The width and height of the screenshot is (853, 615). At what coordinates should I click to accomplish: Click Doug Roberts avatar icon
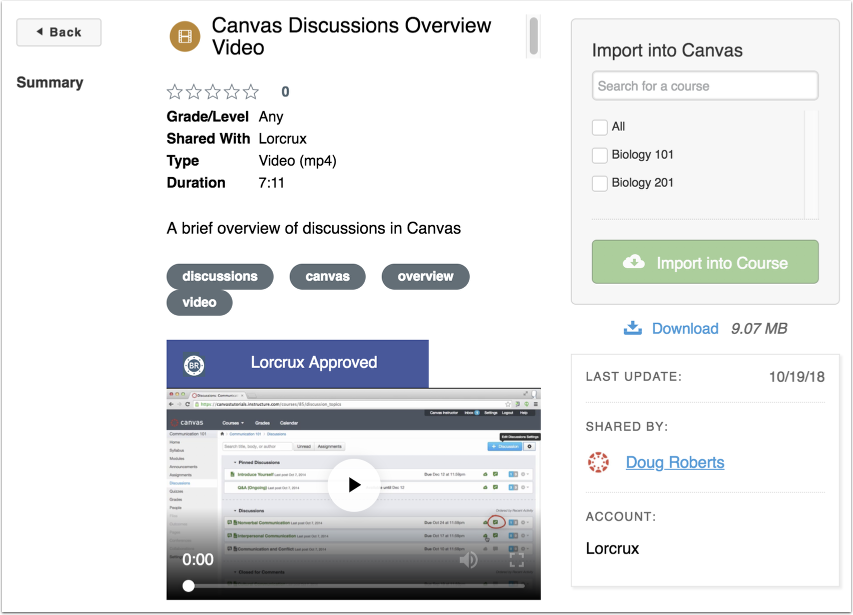coord(598,462)
